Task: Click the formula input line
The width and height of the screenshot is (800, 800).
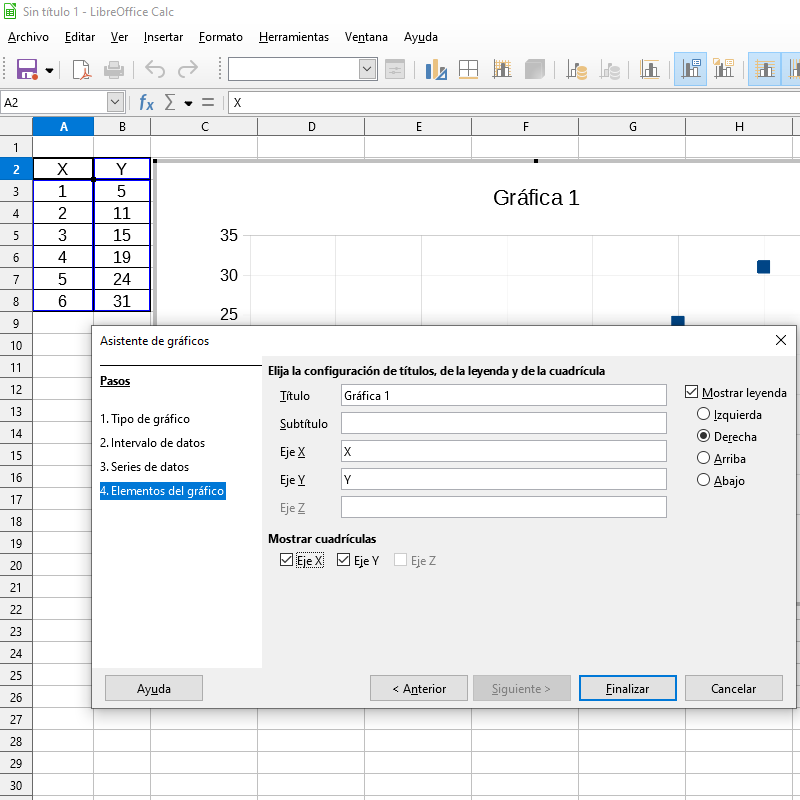Action: click(x=514, y=103)
